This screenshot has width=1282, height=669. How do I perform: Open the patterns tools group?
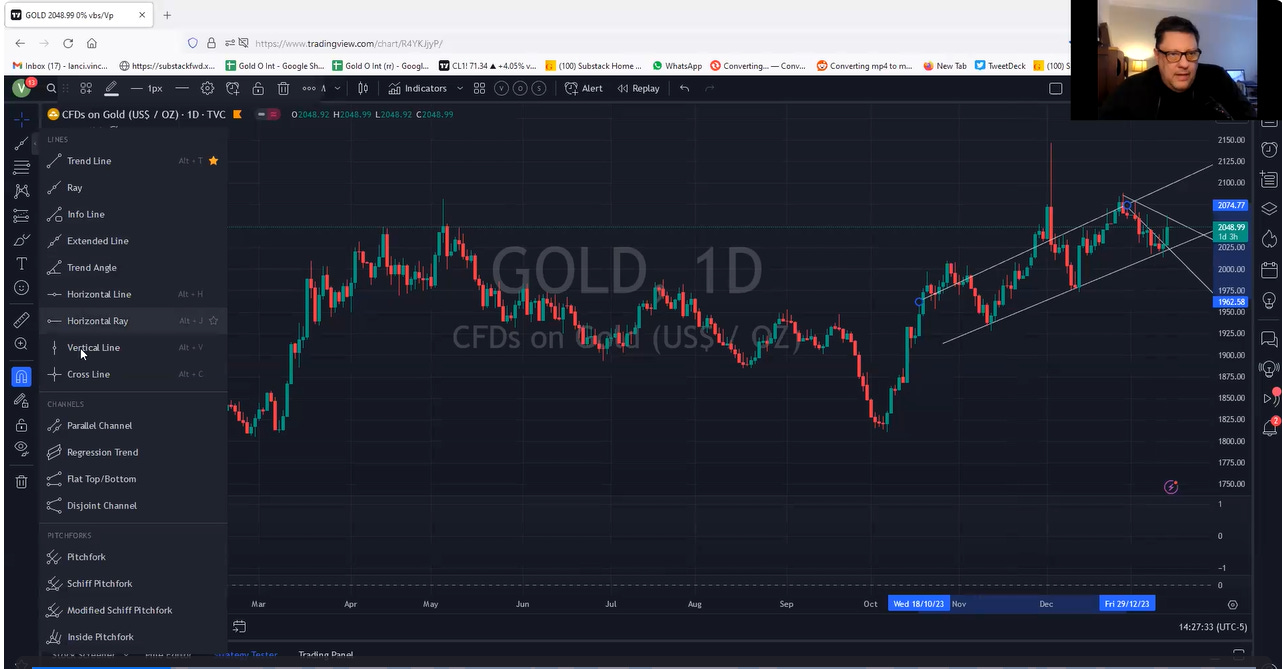21,191
